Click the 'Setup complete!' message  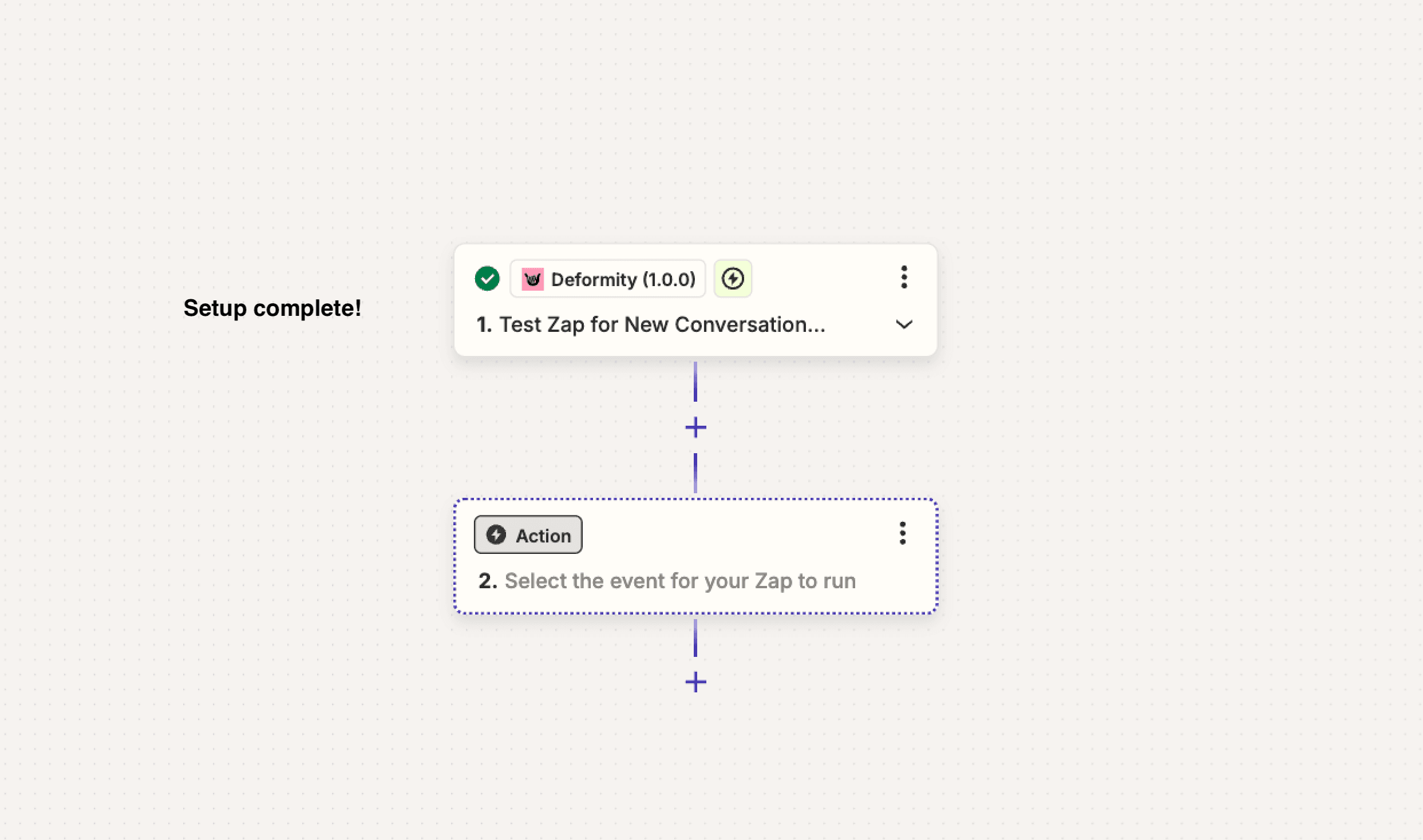(272, 308)
